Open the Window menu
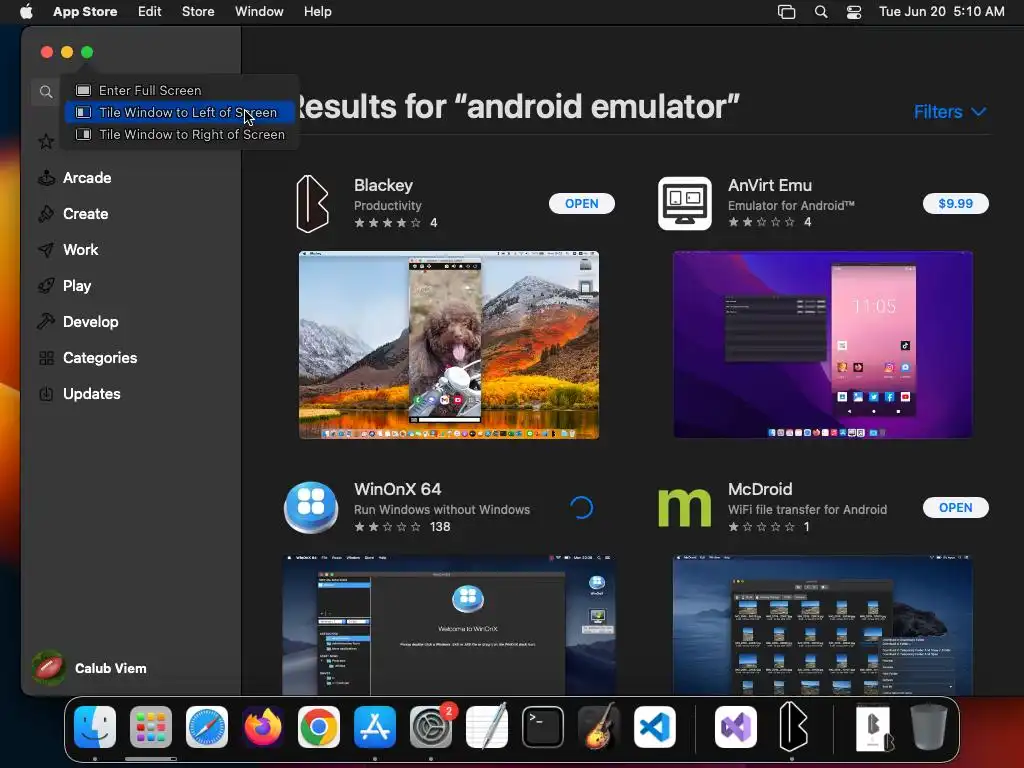1024x768 pixels. 259,12
